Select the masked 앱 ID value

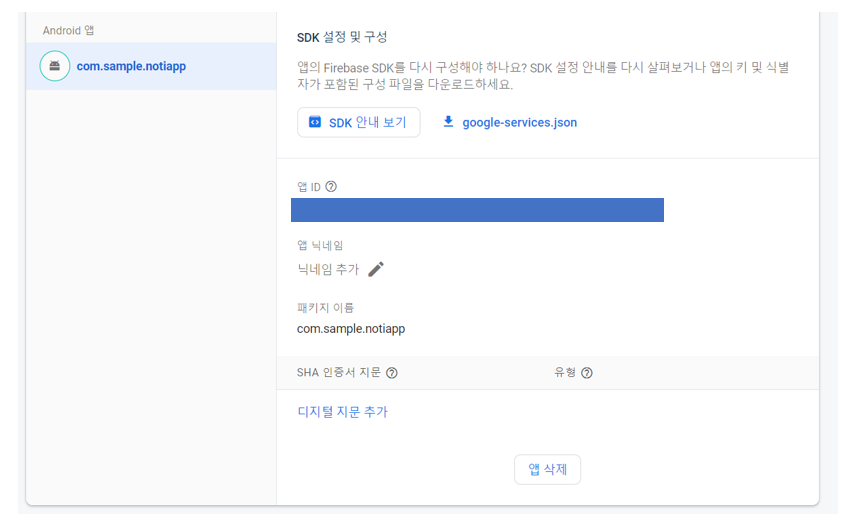(477, 210)
